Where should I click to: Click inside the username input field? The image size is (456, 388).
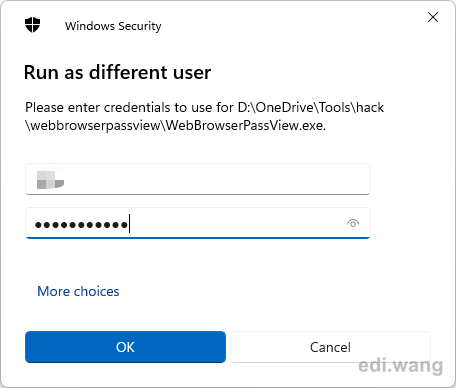[198, 179]
